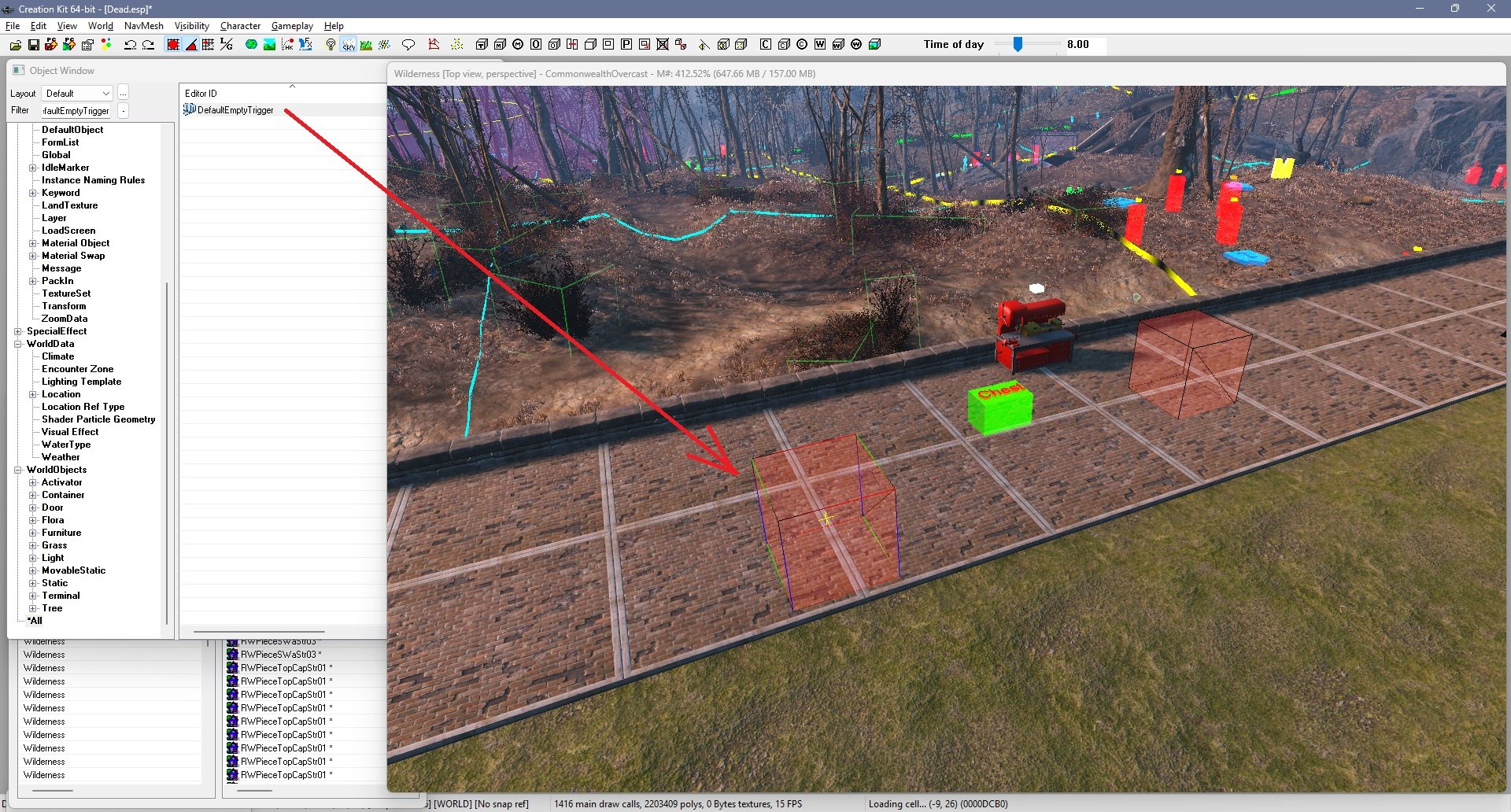
Task: Collapse the WorldObjects tree node
Action: coord(18,470)
